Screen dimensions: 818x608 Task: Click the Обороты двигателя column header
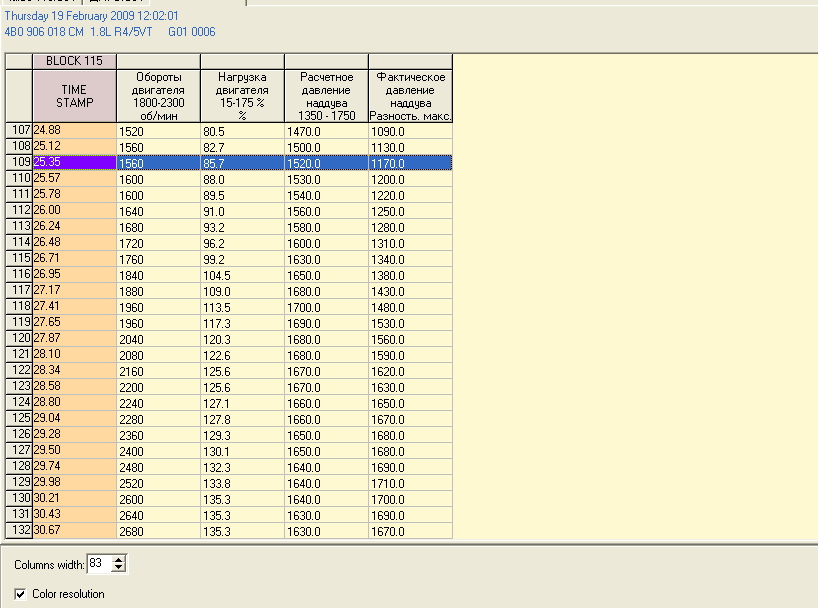point(159,96)
